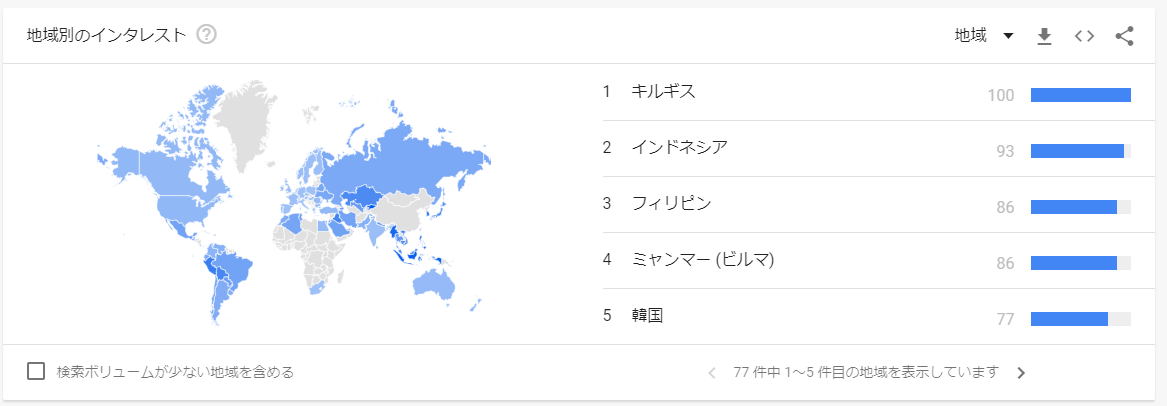
Task: Share the regional interest chart
Action: (1124, 36)
